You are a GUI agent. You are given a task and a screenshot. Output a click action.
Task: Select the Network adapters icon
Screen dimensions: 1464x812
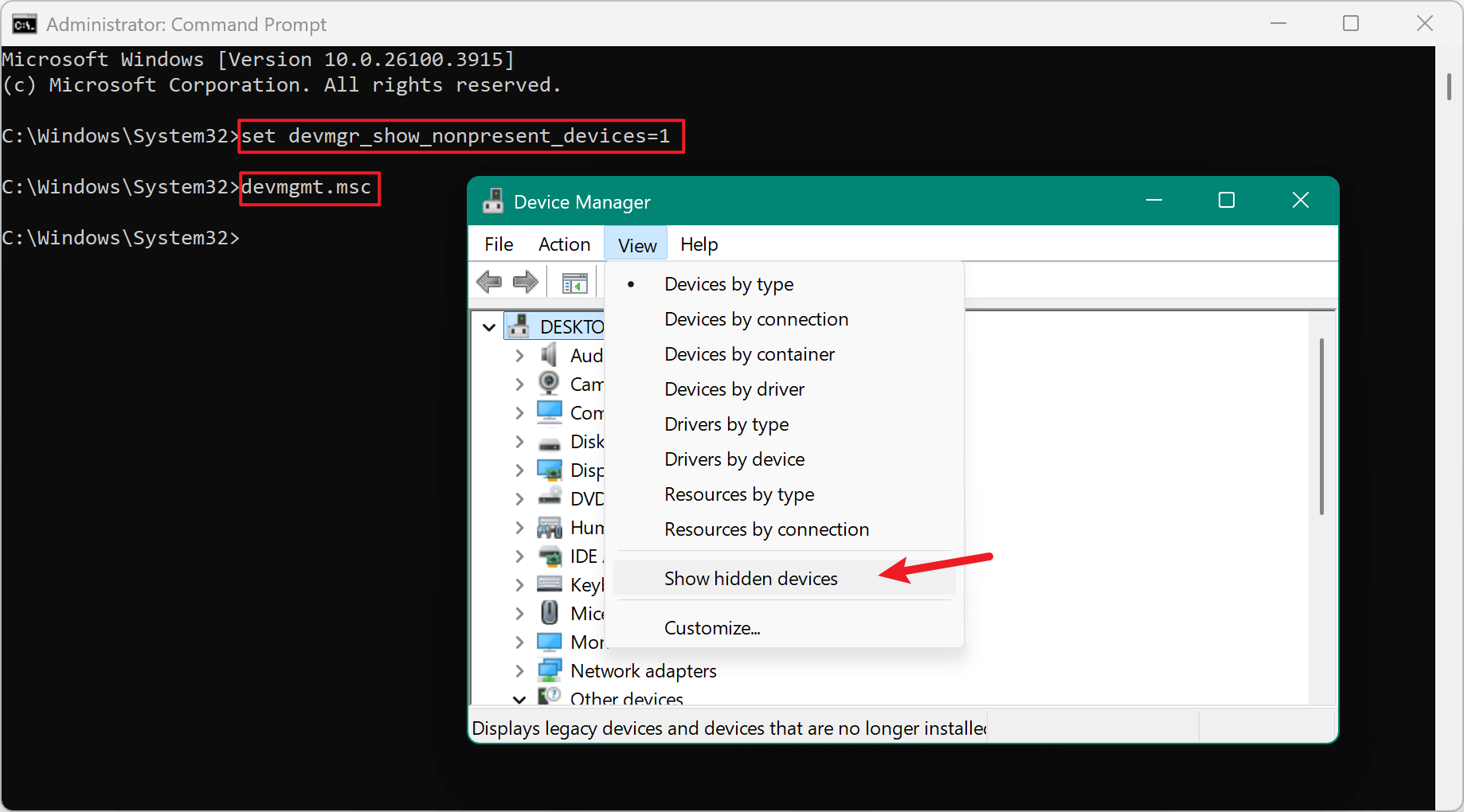[x=550, y=670]
